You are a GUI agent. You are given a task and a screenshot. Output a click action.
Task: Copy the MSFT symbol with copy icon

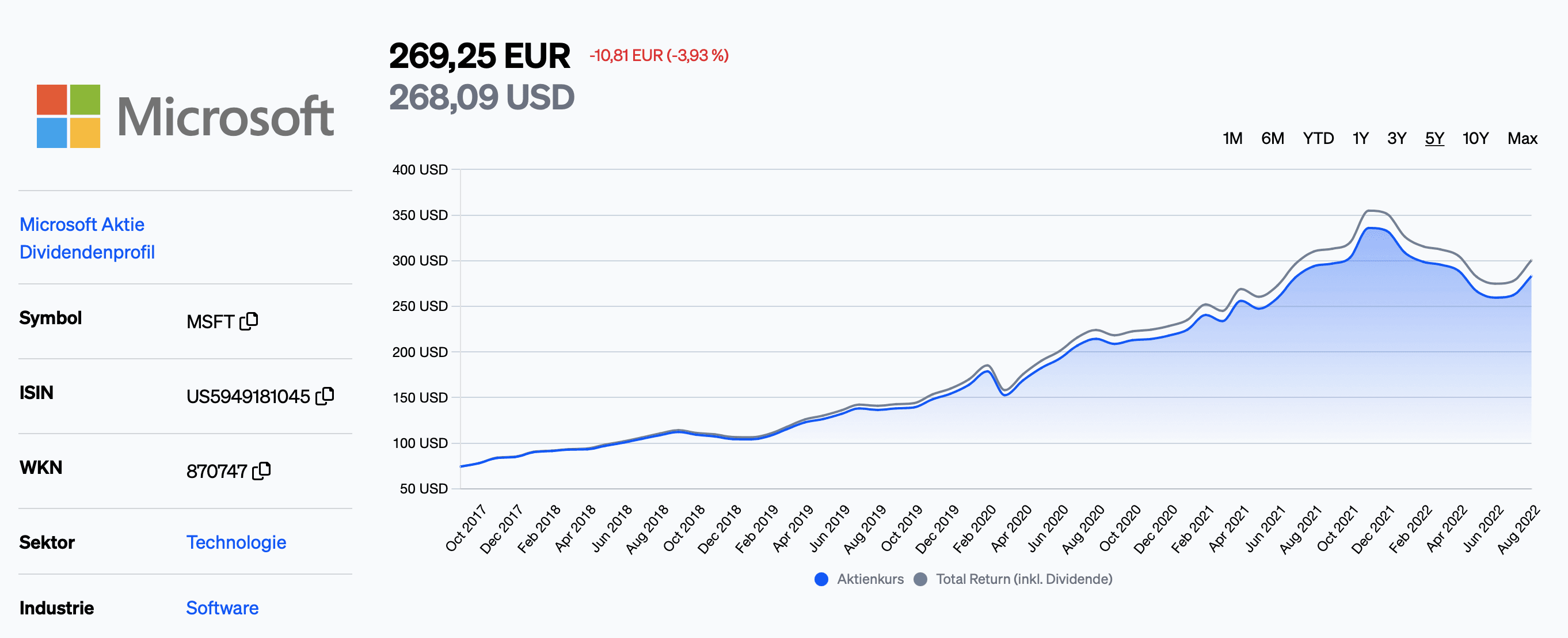tap(249, 321)
